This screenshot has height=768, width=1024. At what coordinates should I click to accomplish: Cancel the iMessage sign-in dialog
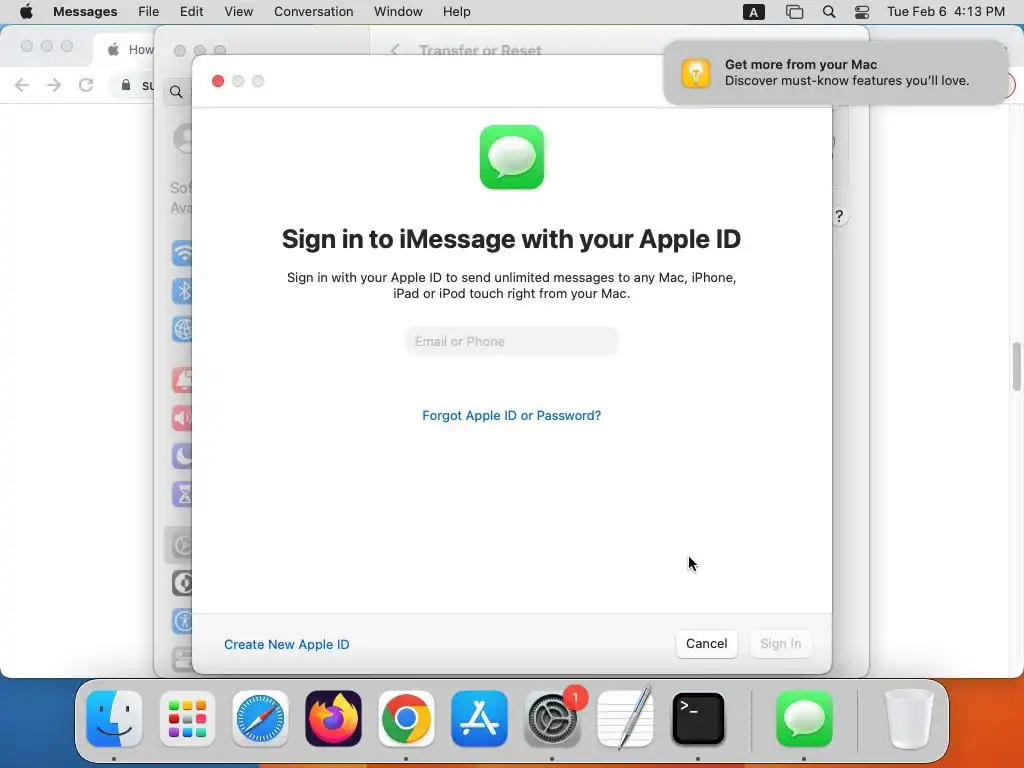(x=707, y=643)
